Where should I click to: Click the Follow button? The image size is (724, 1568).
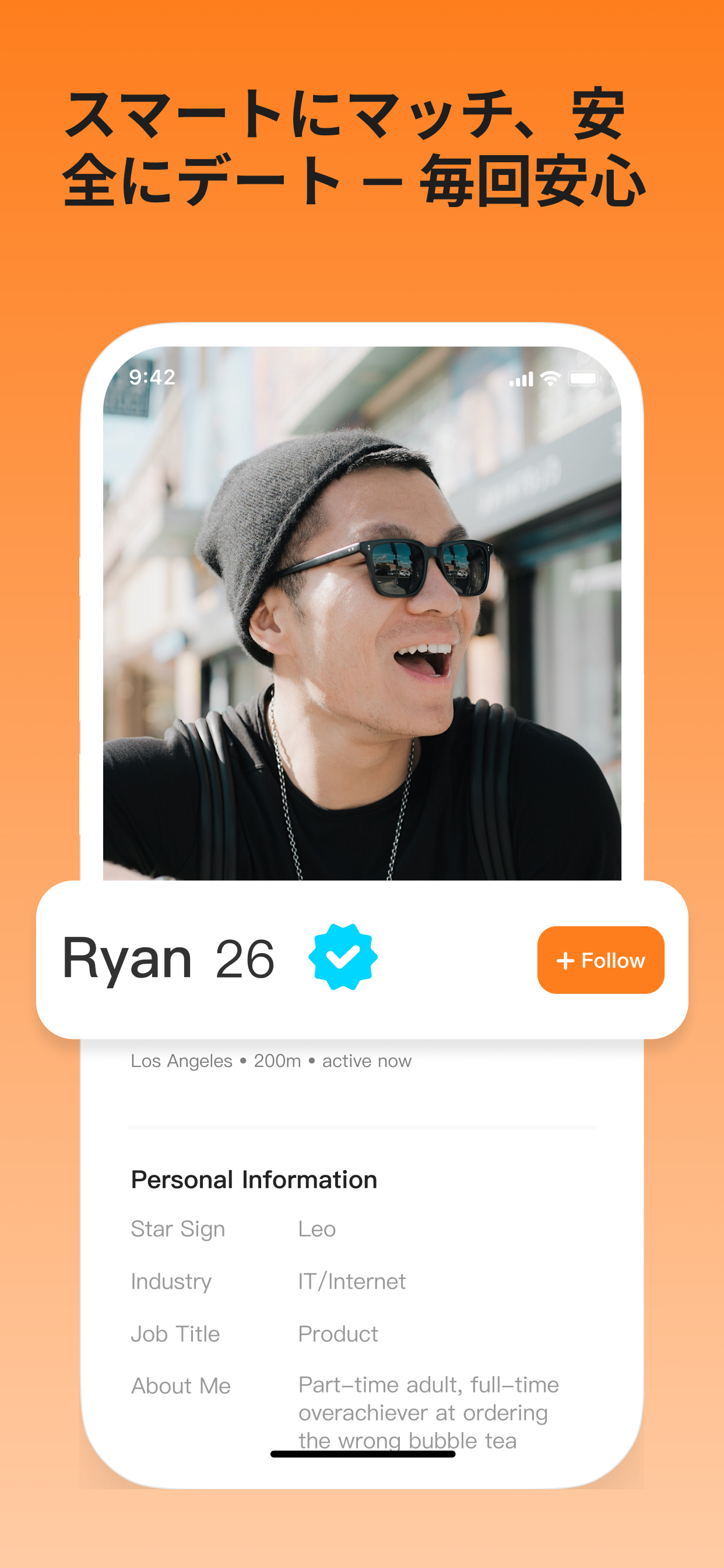(600, 960)
